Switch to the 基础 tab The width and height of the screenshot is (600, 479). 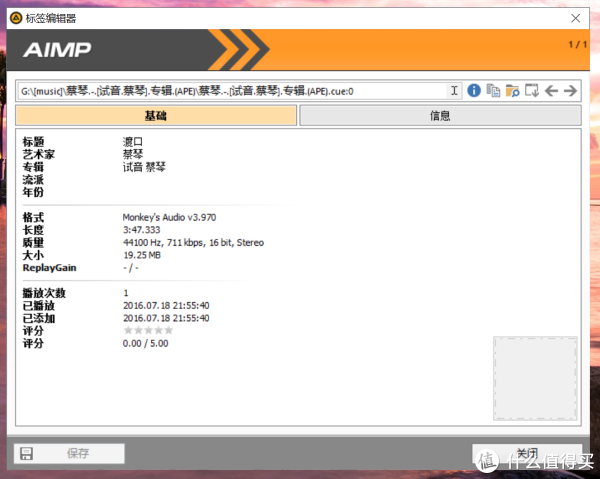point(156,116)
